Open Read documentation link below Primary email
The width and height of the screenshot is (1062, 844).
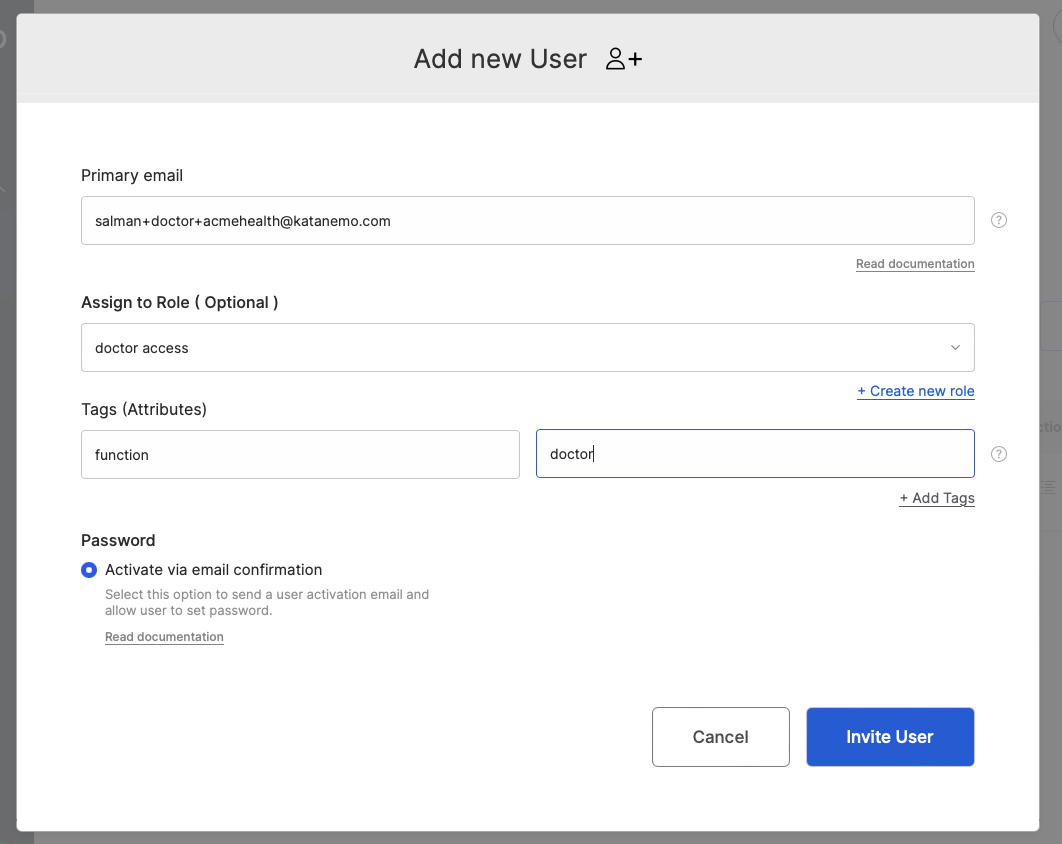click(914, 264)
